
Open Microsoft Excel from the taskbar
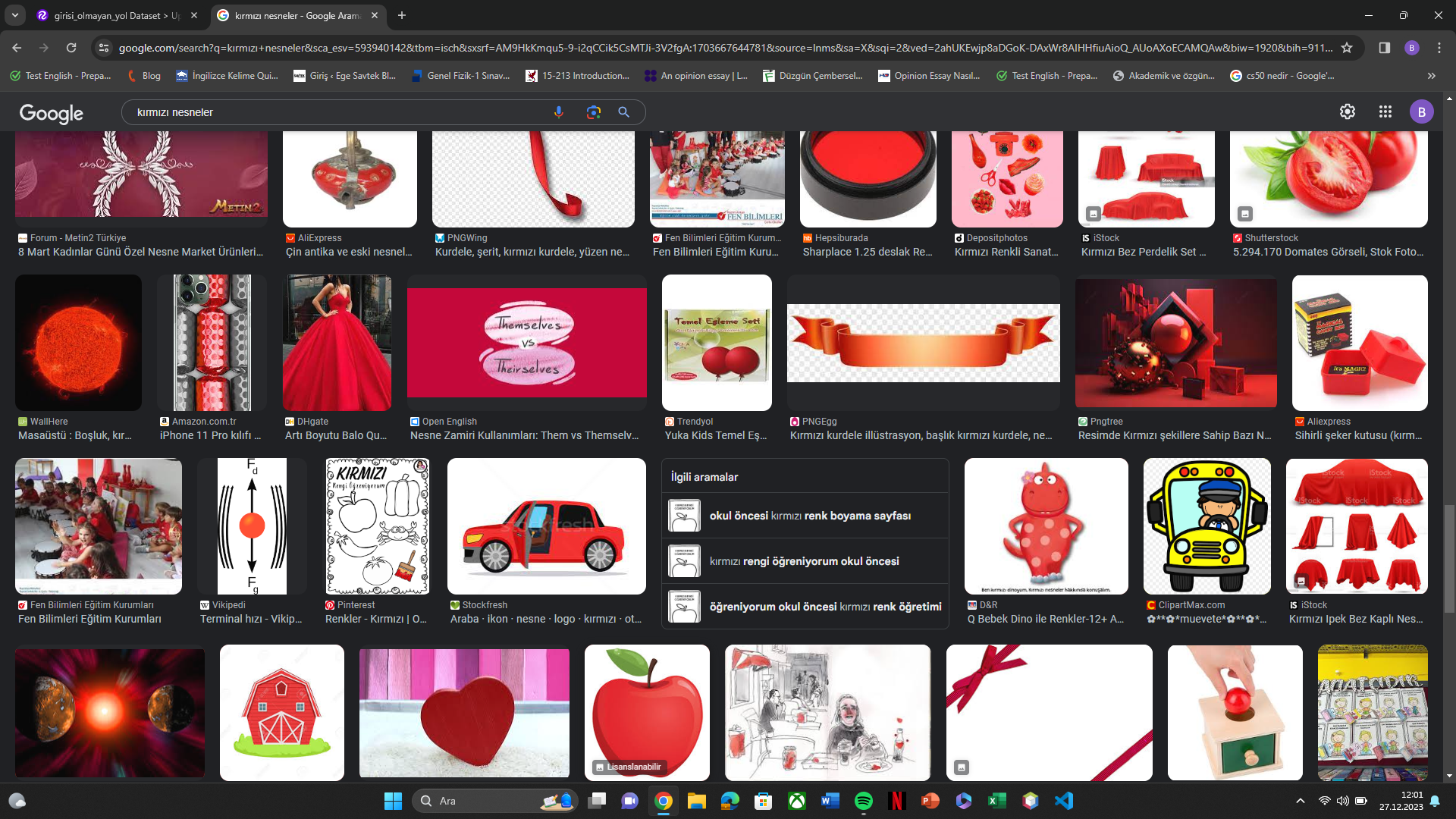click(997, 801)
